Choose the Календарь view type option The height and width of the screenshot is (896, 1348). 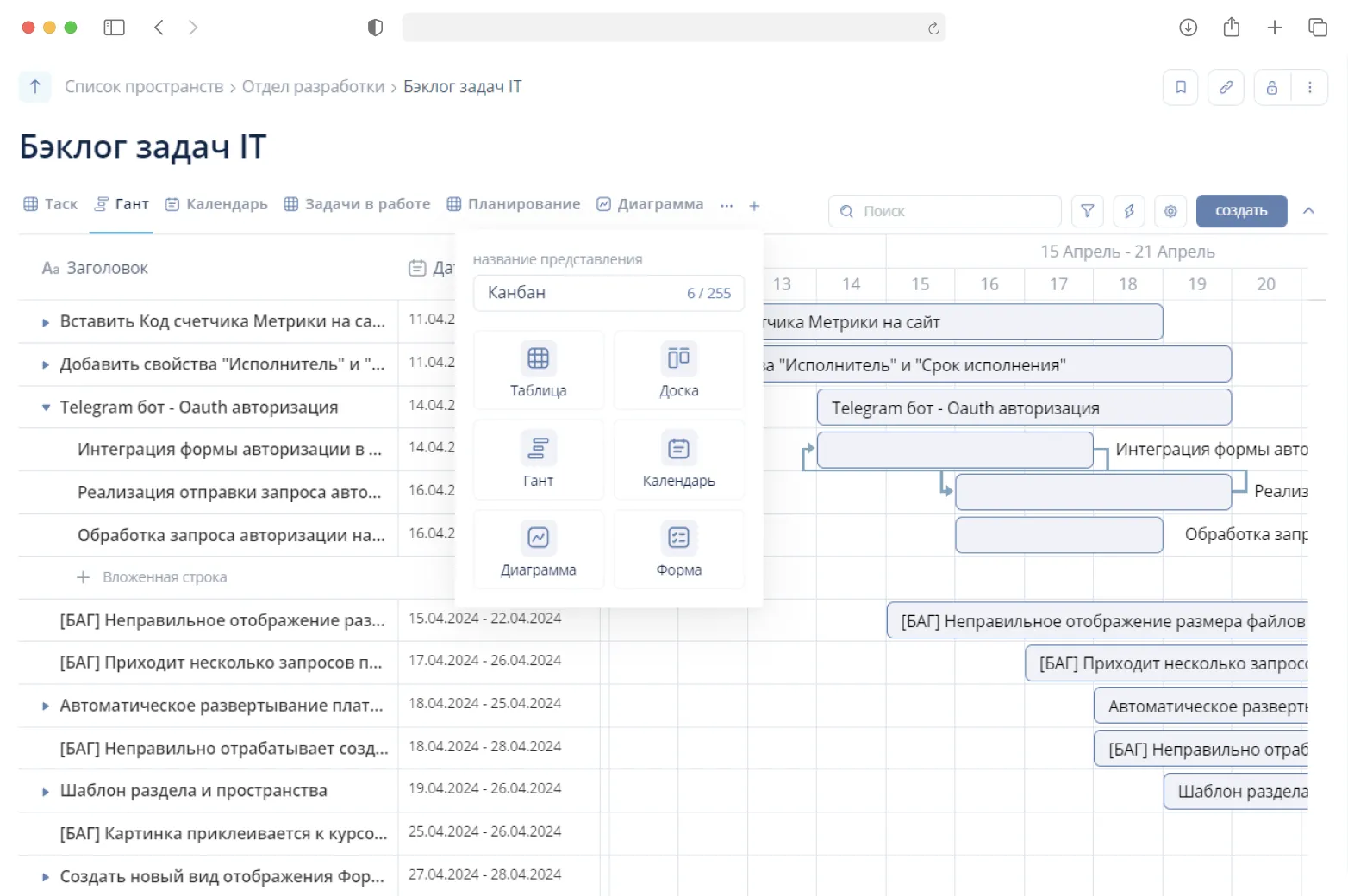coord(678,460)
